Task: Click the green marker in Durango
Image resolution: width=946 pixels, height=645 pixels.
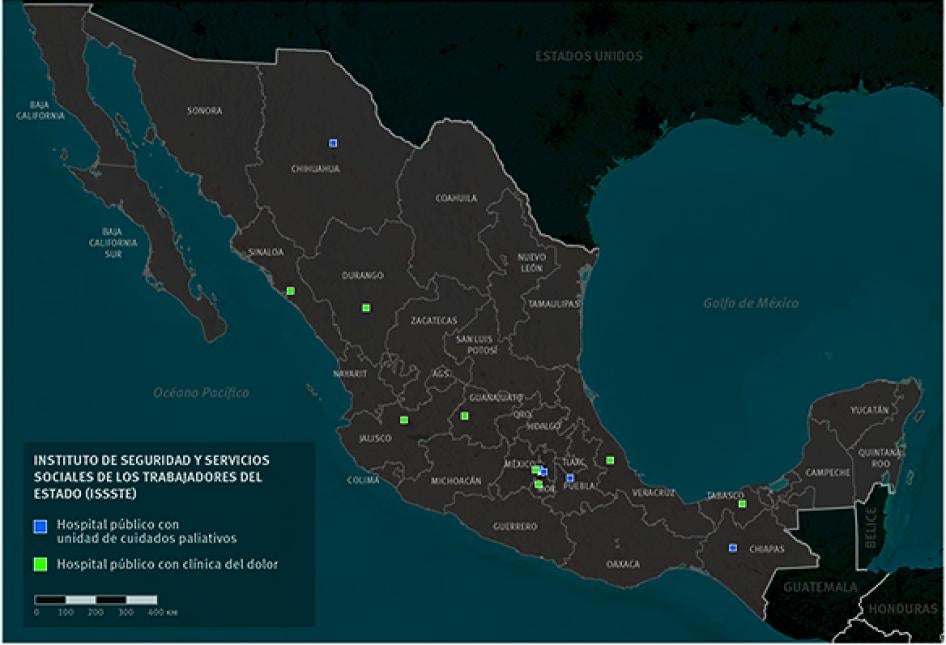Action: [366, 307]
